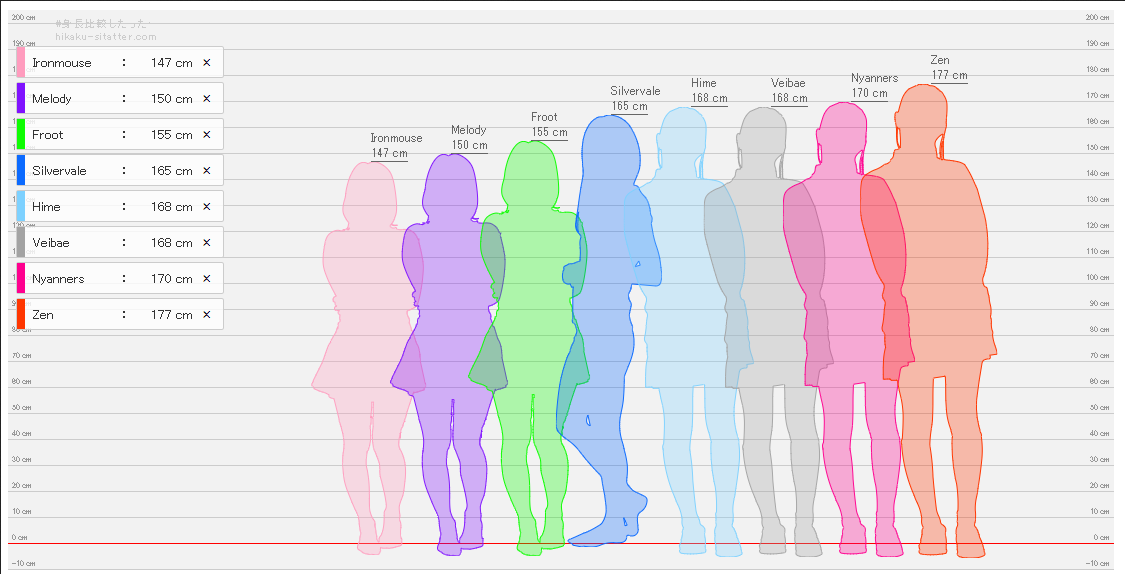Select the Zen name in the list

tap(42, 314)
